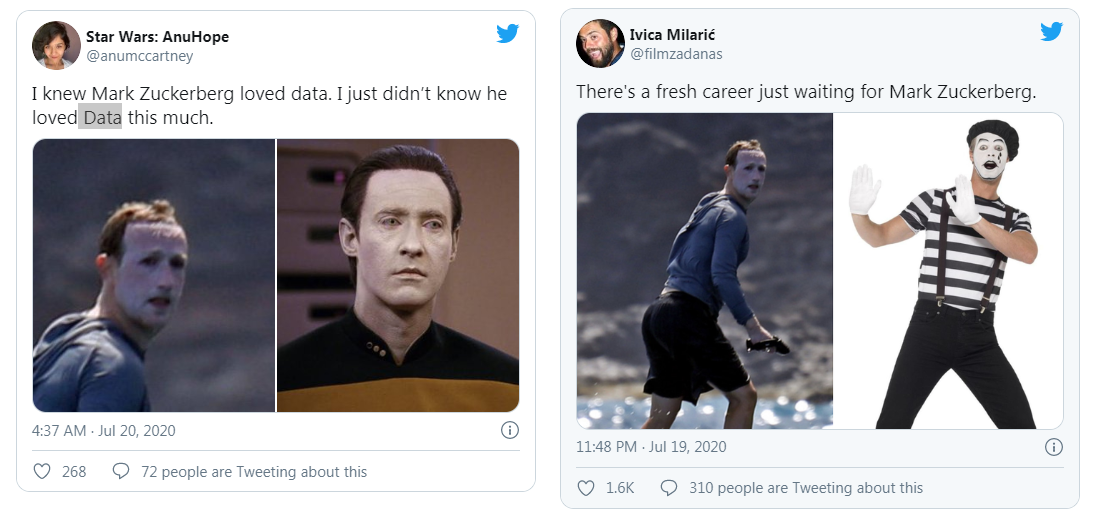
Task: Click the Star Wars: AnuHope display name
Action: pos(157,37)
